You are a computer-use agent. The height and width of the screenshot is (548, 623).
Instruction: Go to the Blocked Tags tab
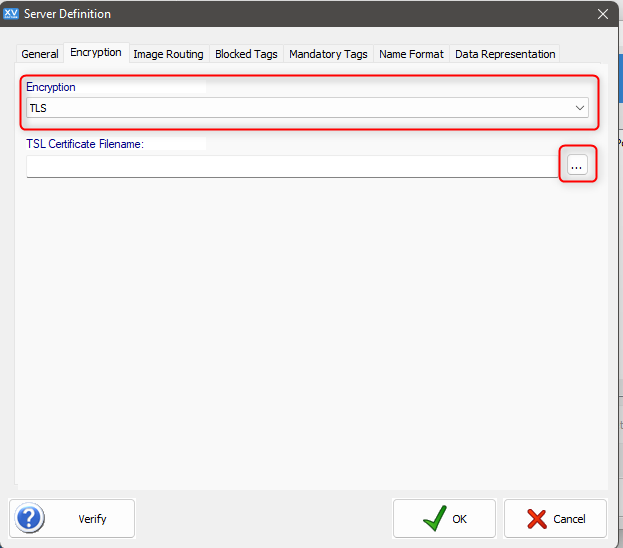click(x=246, y=54)
